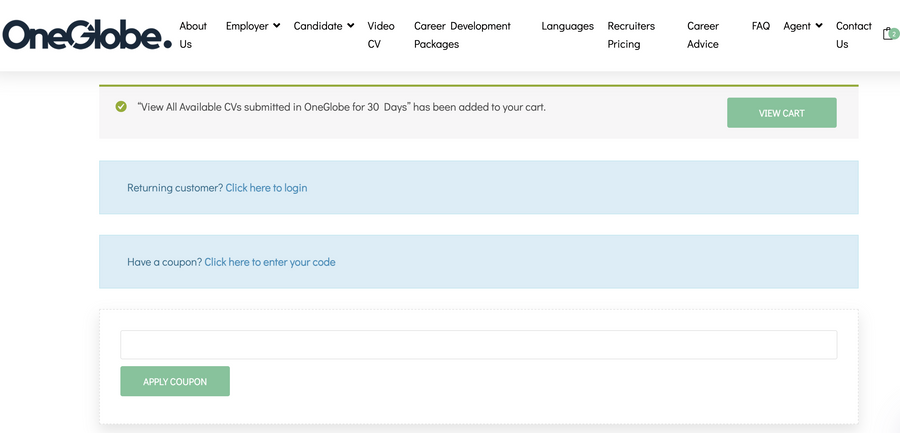Image resolution: width=900 pixels, height=433 pixels.
Task: Focus the coupon code input field
Action: [478, 345]
